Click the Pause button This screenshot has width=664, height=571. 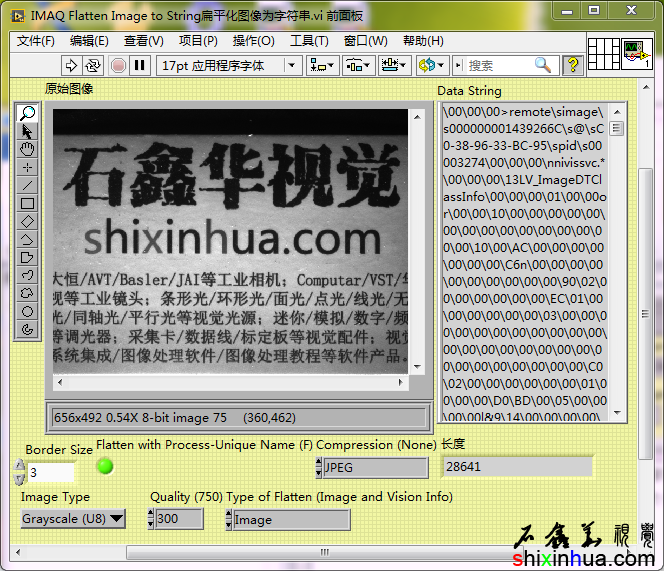pyautogui.click(x=139, y=66)
